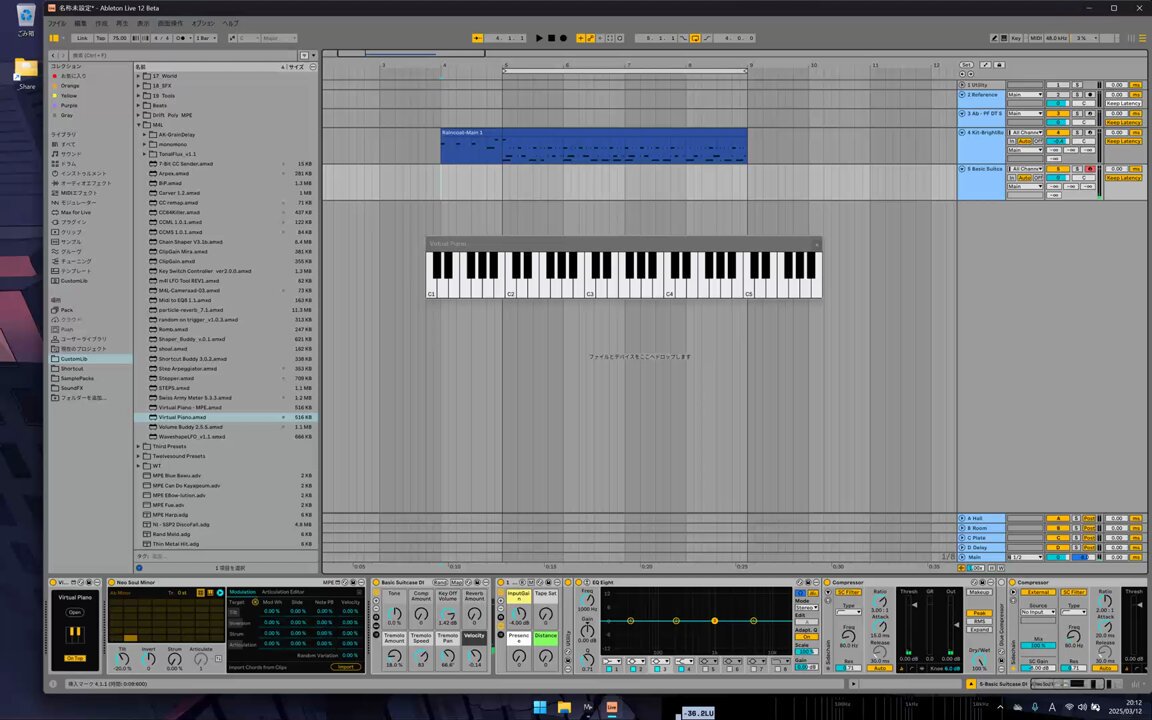Image resolution: width=1152 pixels, height=720 pixels.
Task: Open the インストゥルメント category
Action: click(83, 173)
